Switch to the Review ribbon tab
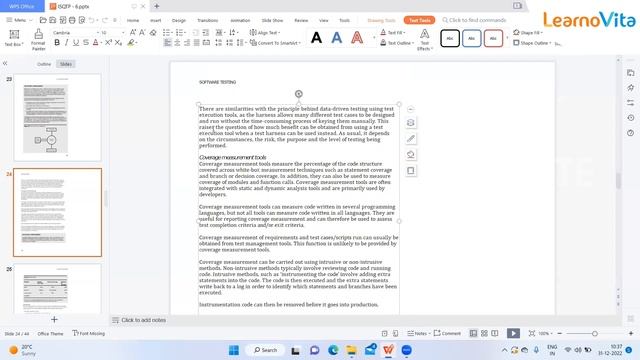 pyautogui.click(x=301, y=20)
